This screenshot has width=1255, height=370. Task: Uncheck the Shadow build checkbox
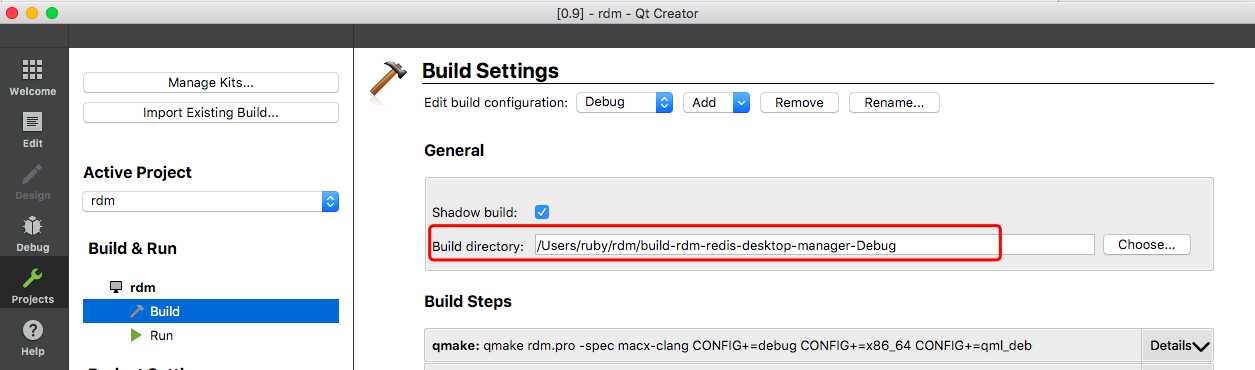click(x=542, y=212)
